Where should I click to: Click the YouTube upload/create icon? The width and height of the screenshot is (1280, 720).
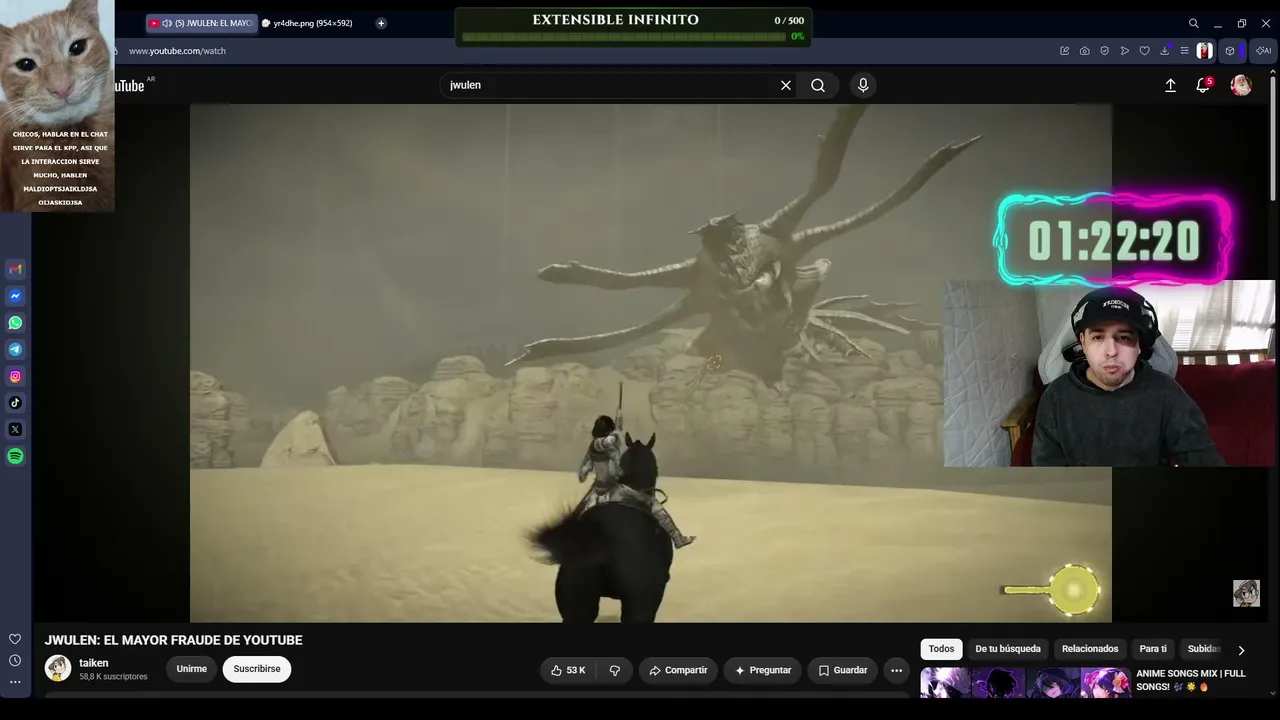(1170, 86)
